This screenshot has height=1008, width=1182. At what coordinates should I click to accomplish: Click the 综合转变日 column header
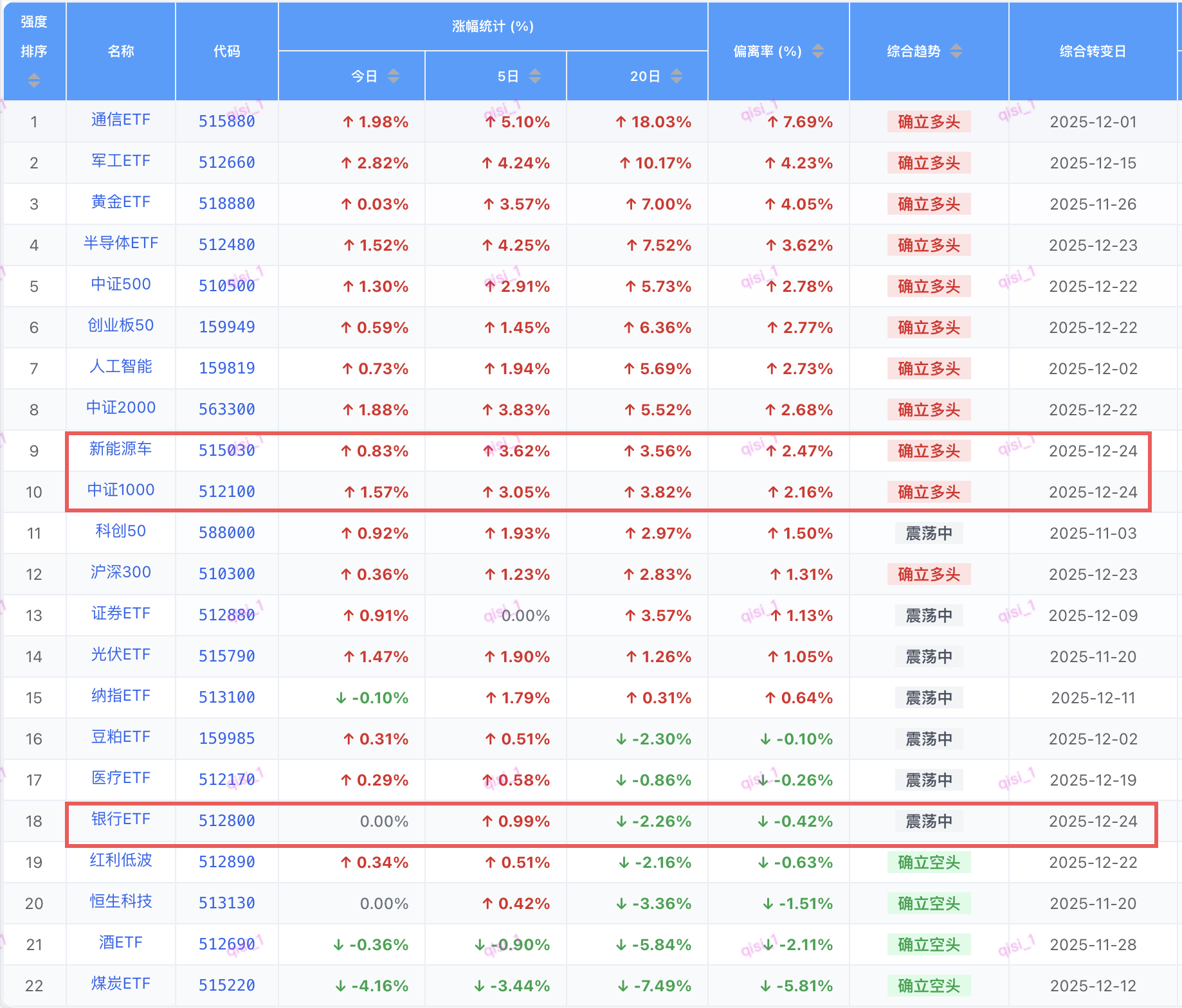[x=1093, y=51]
